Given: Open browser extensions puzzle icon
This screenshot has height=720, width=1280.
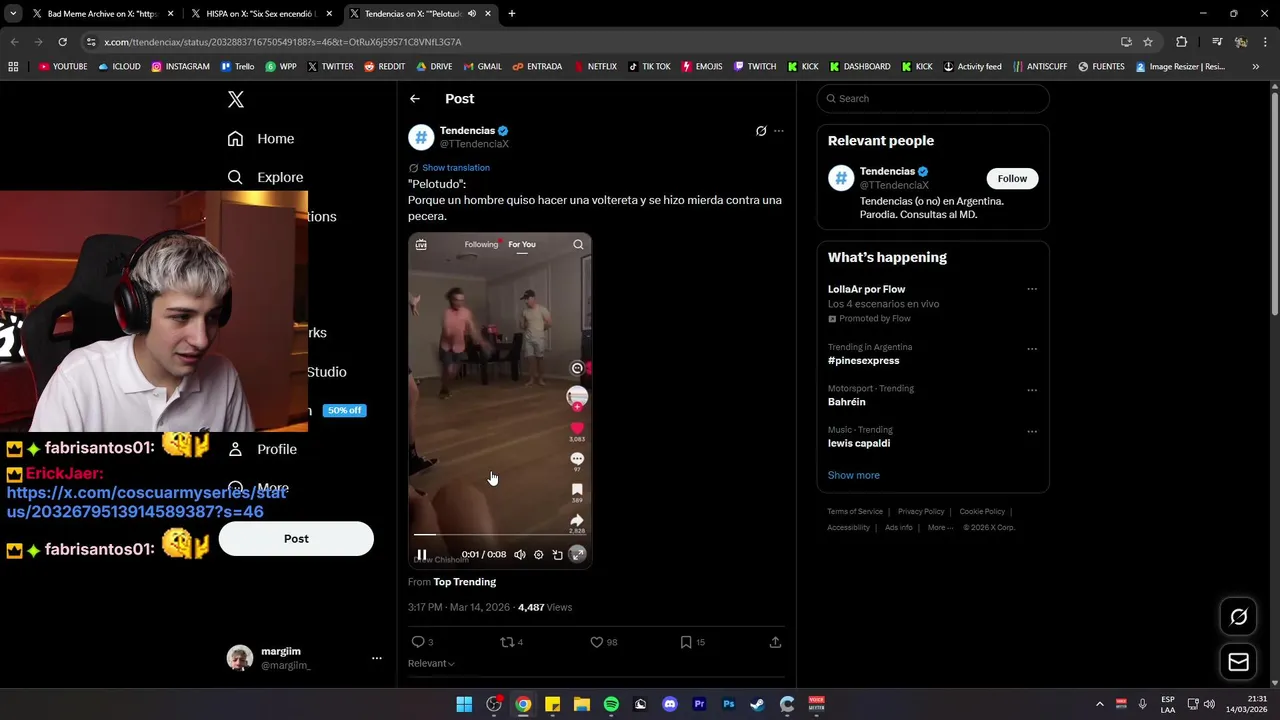Looking at the screenshot, I should click(x=1182, y=42).
